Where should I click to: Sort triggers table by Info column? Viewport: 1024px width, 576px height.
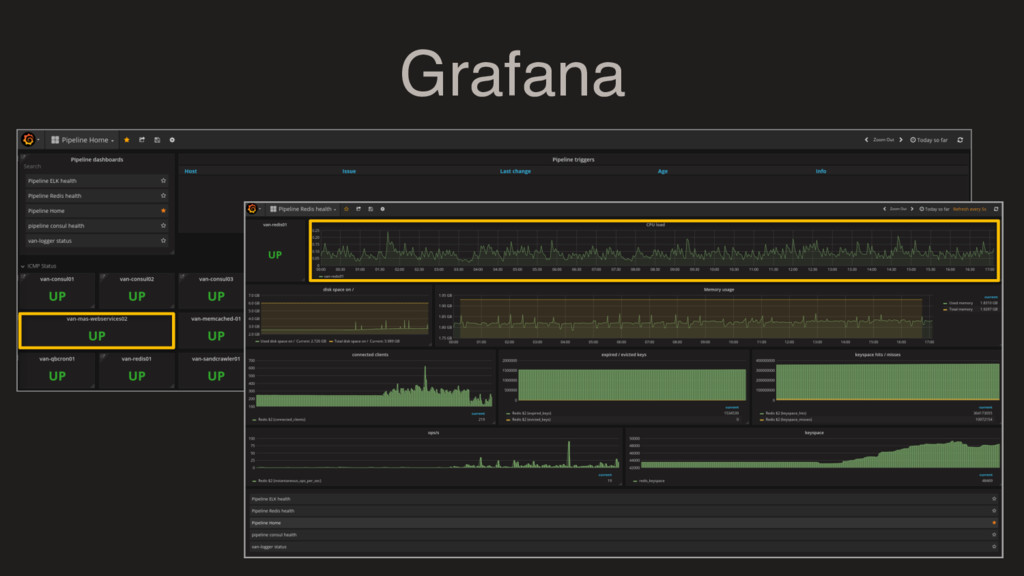point(821,171)
